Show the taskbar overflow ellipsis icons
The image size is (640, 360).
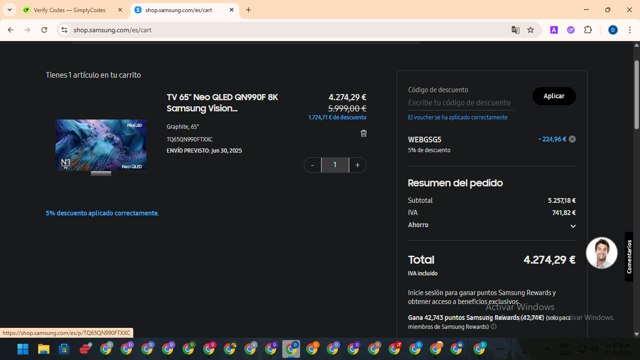click(499, 349)
